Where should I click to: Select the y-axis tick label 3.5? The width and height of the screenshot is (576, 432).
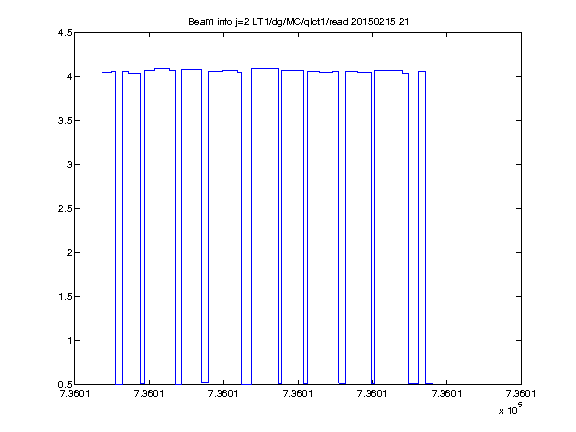(x=65, y=120)
